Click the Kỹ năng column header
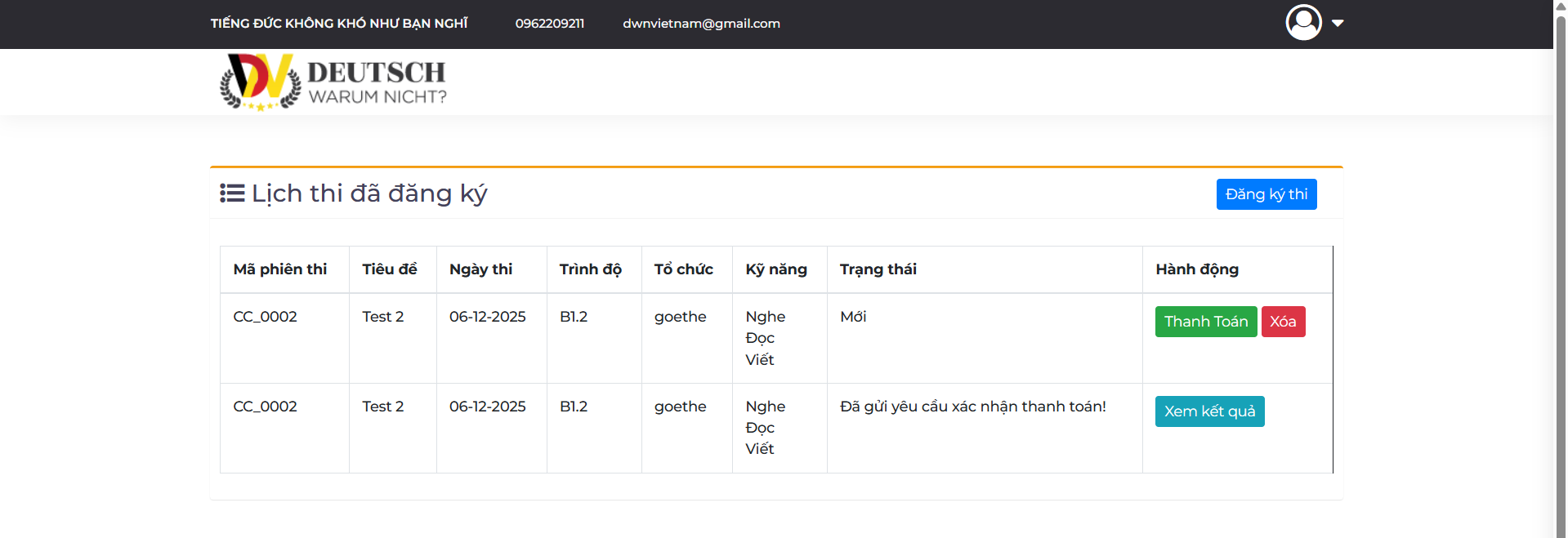 tap(775, 269)
